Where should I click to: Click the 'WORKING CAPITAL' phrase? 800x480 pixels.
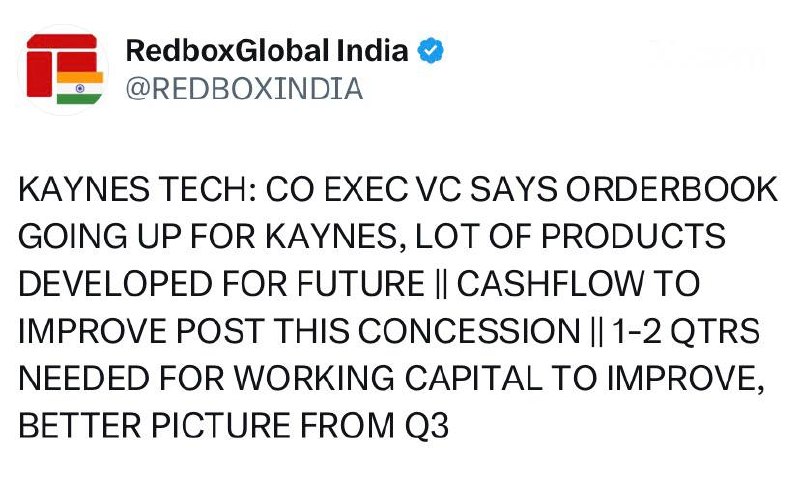coord(388,378)
